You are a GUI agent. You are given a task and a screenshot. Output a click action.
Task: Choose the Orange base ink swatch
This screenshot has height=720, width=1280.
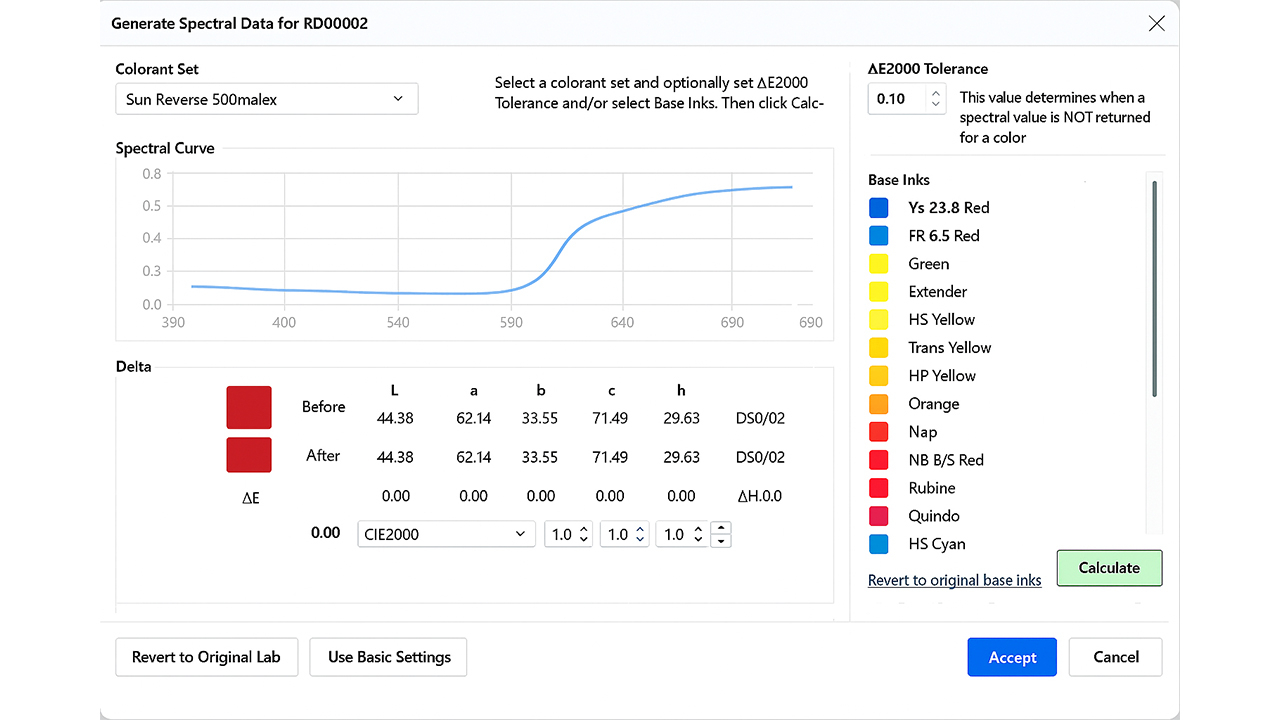[x=879, y=404]
